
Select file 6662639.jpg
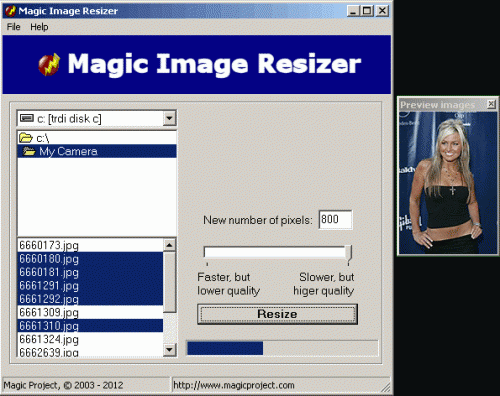pyautogui.click(x=90, y=352)
